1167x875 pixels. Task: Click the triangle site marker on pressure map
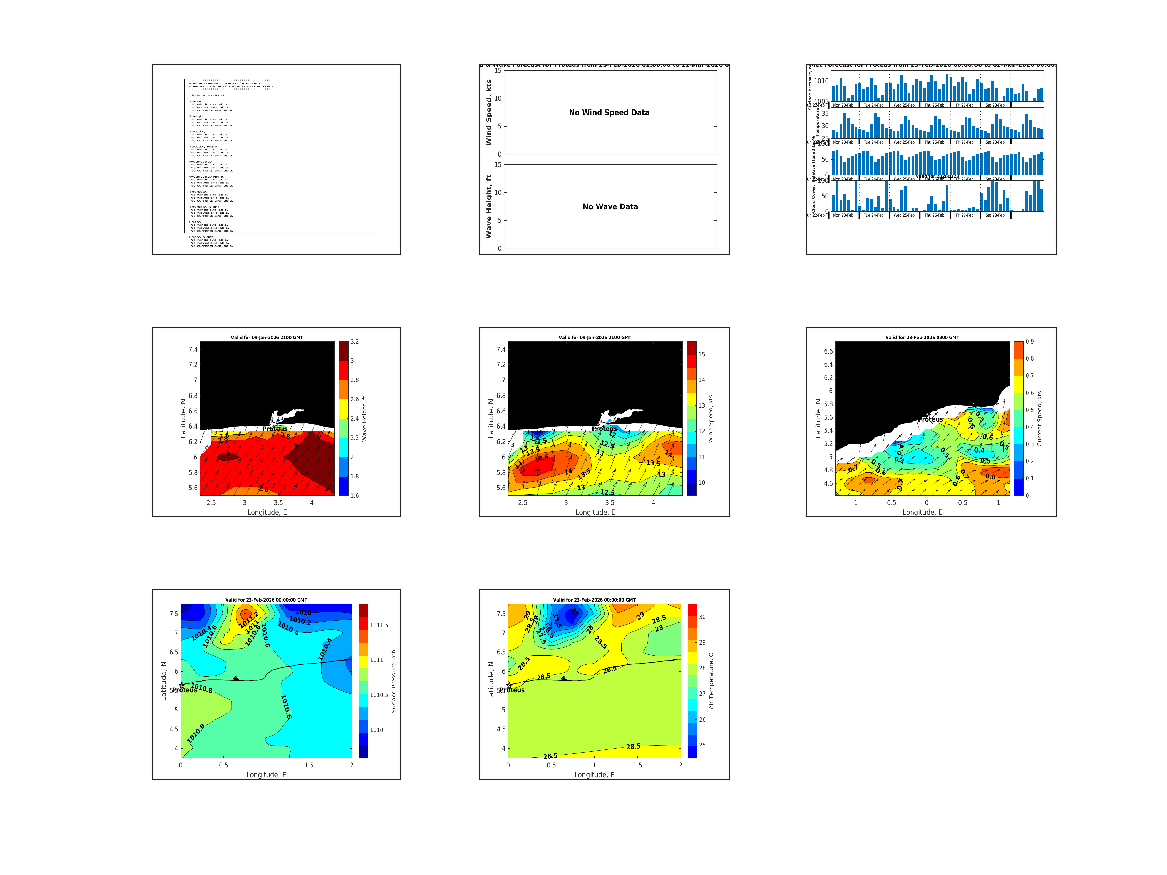235,678
